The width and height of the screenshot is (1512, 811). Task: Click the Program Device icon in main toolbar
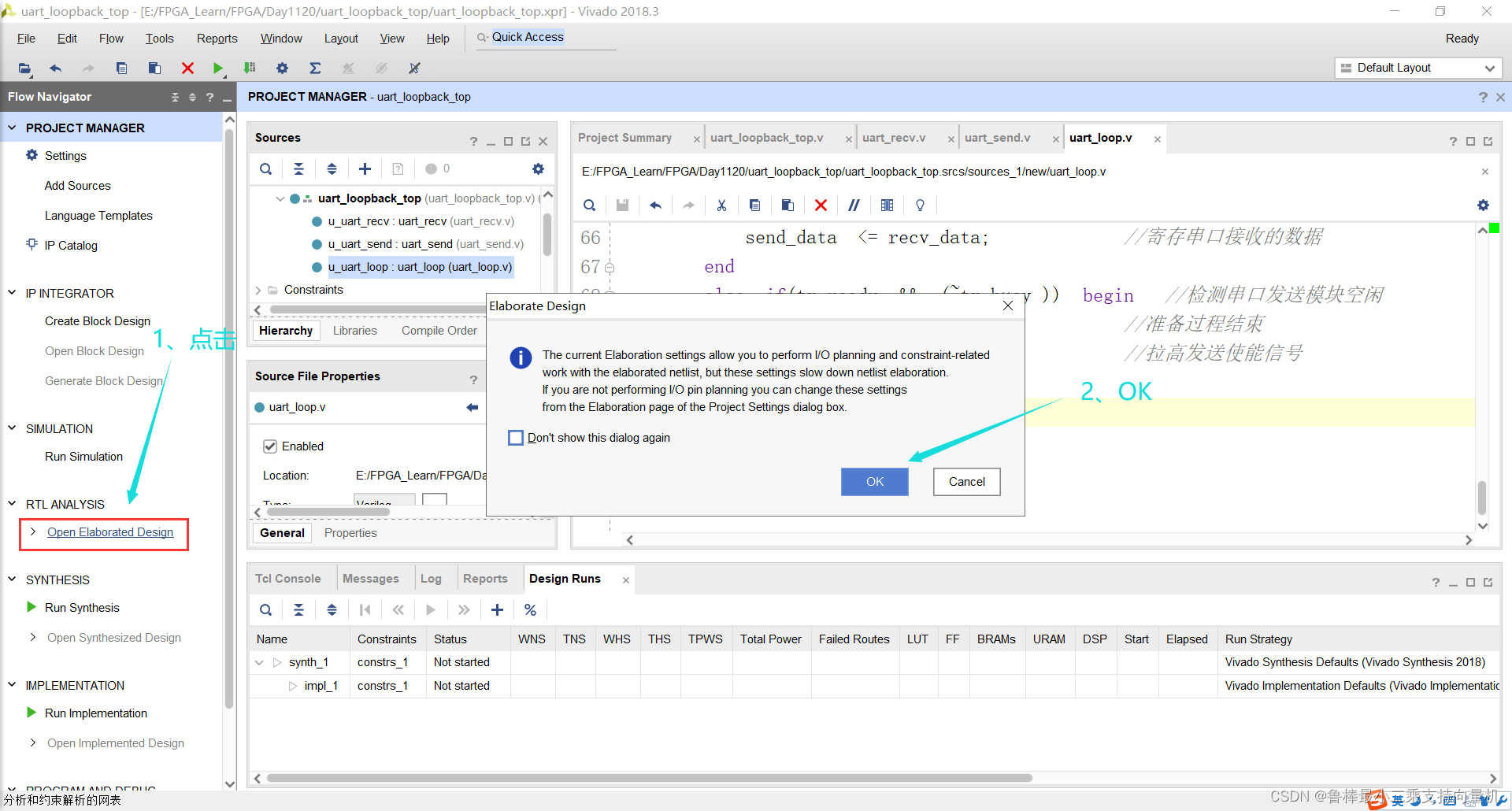[x=250, y=69]
